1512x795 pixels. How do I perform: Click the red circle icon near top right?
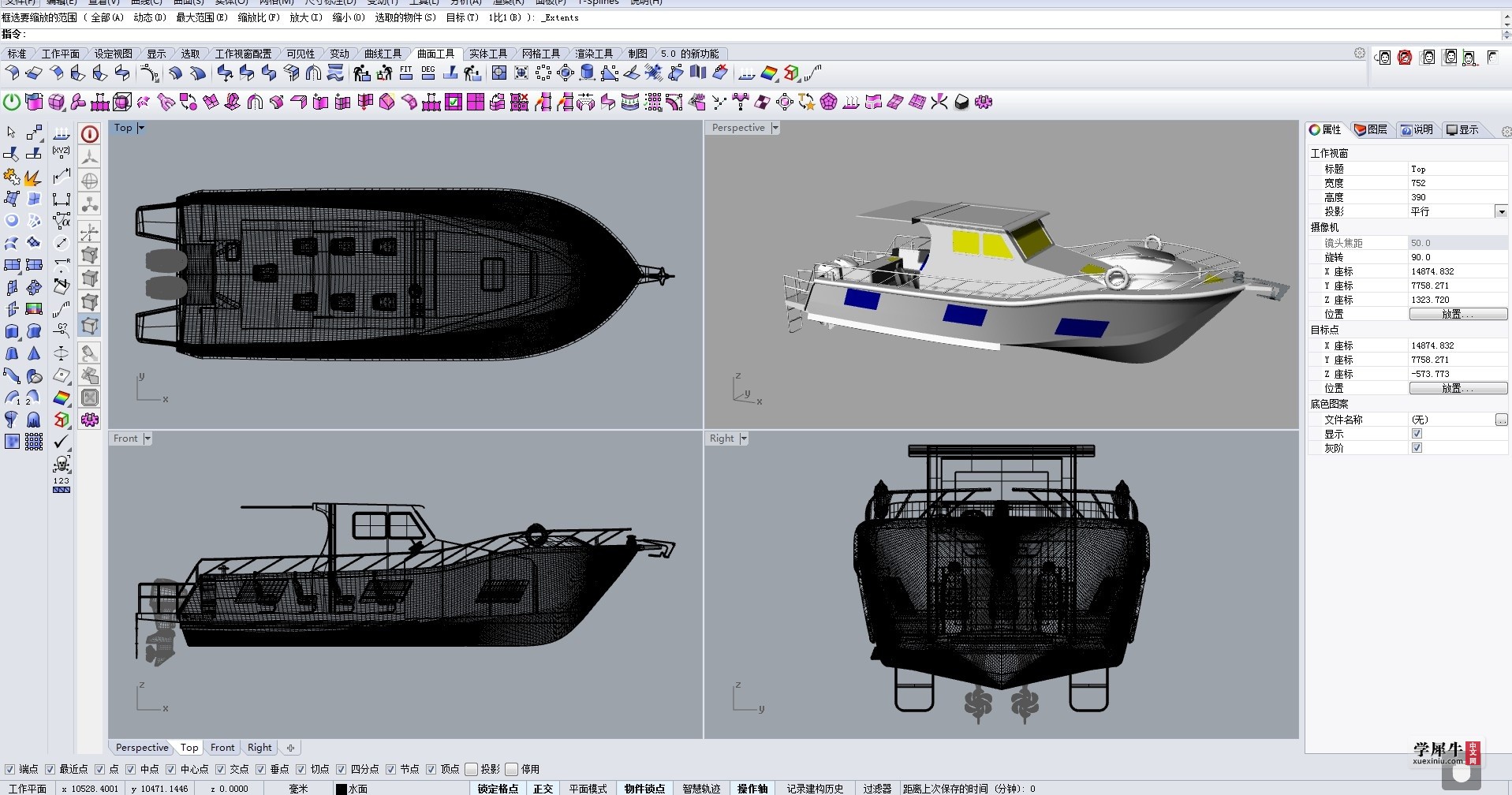[x=1405, y=58]
